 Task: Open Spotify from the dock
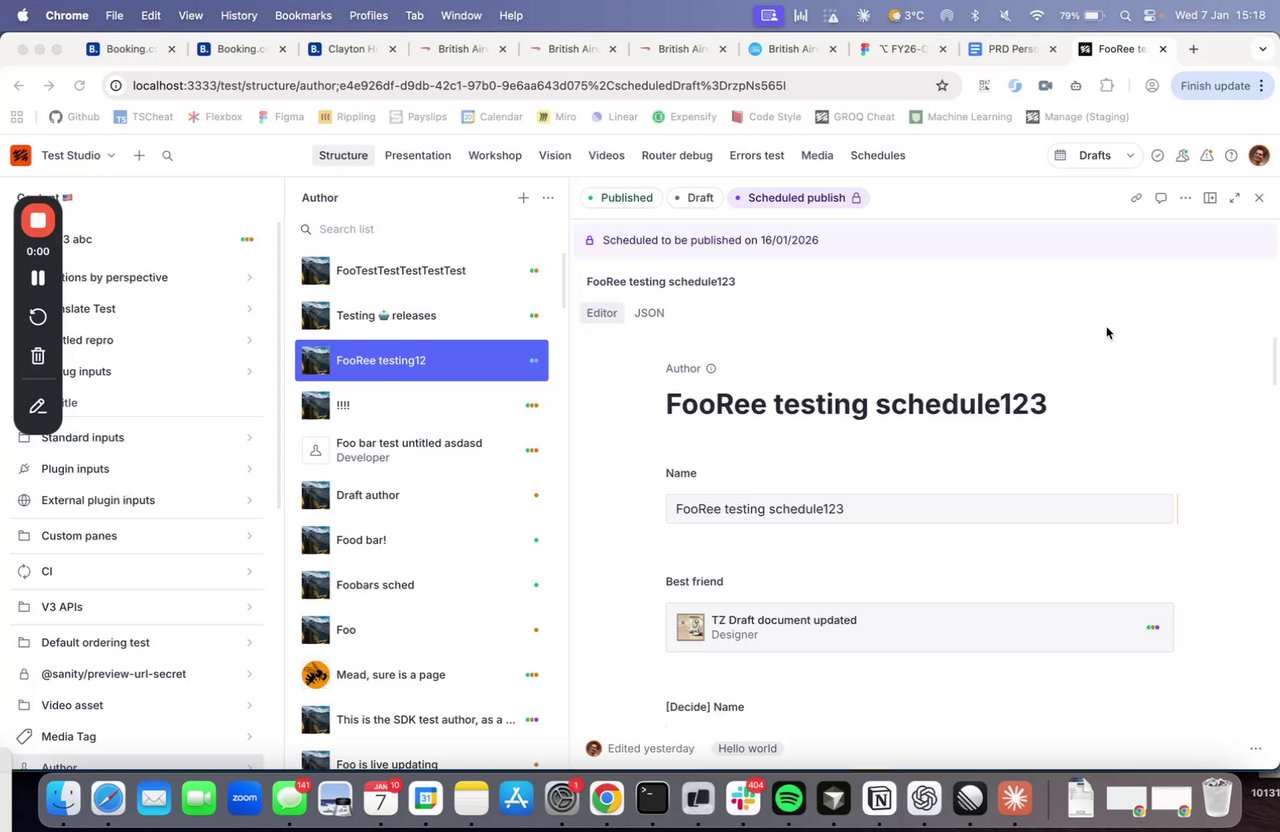[789, 798]
